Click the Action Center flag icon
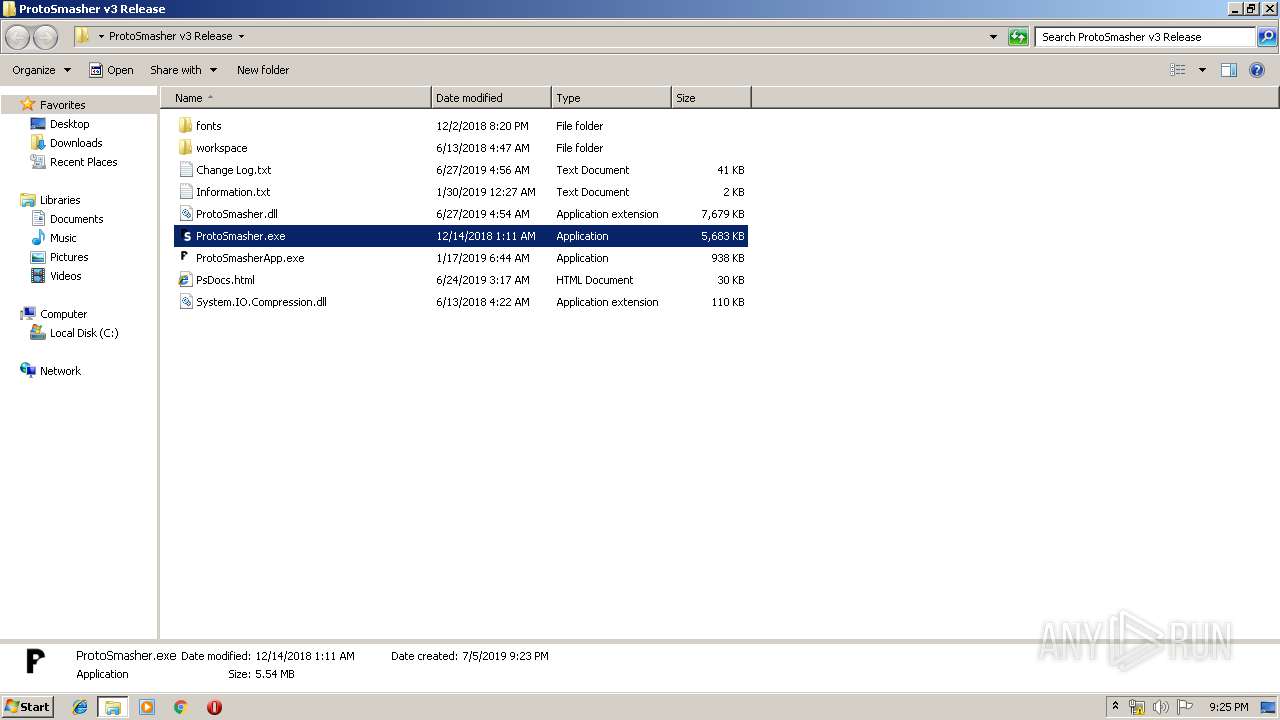The image size is (1280, 720). tap(1185, 707)
